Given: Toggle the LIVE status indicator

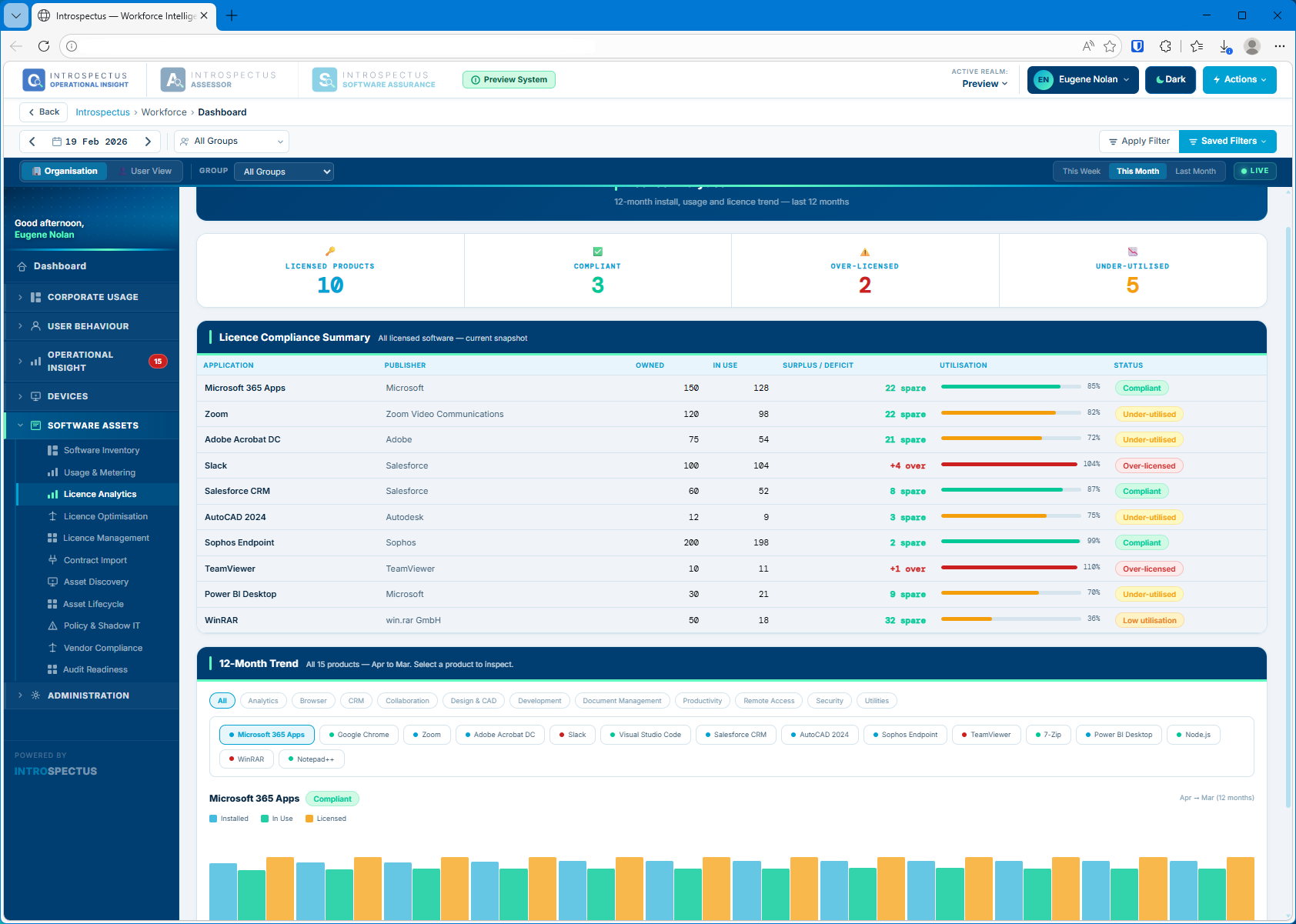Looking at the screenshot, I should click(x=1254, y=172).
